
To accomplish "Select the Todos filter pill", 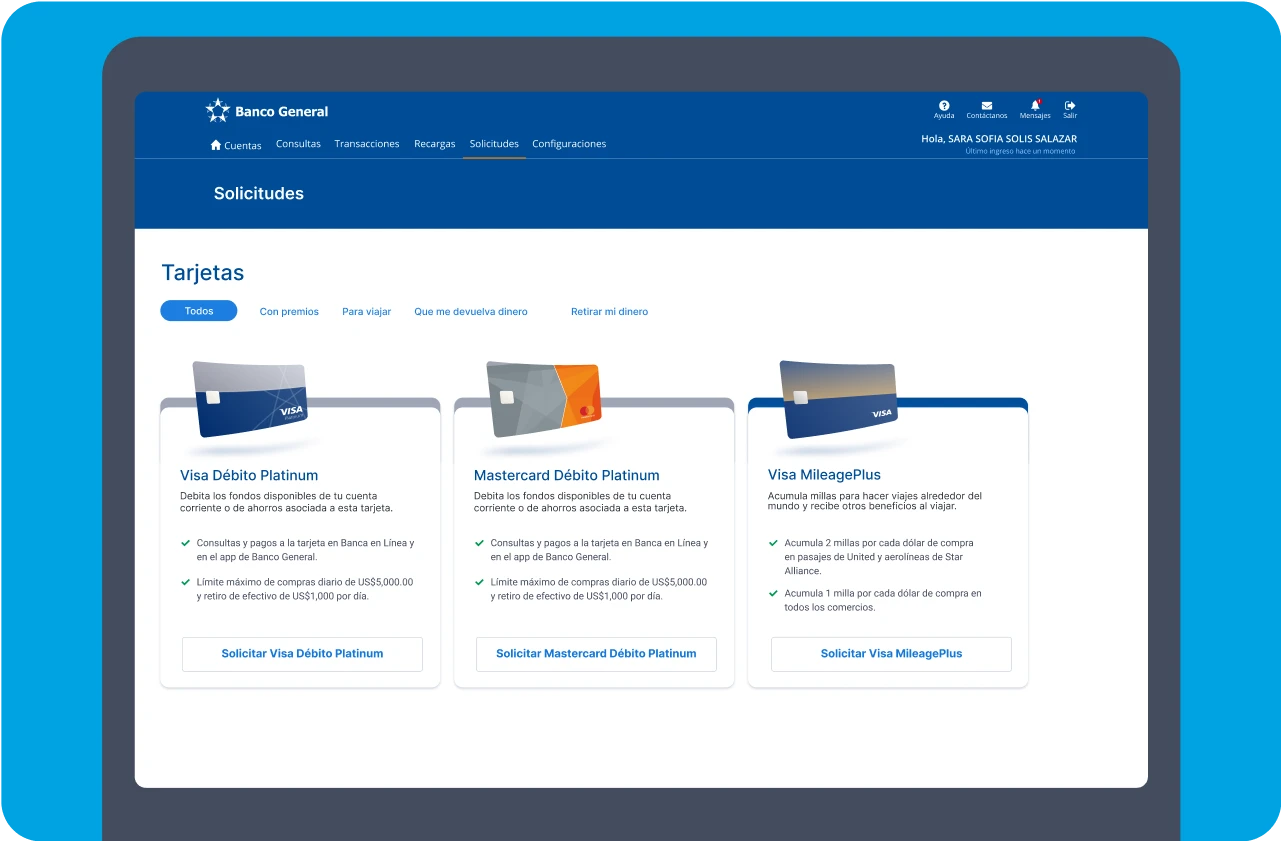I will pyautogui.click(x=199, y=311).
